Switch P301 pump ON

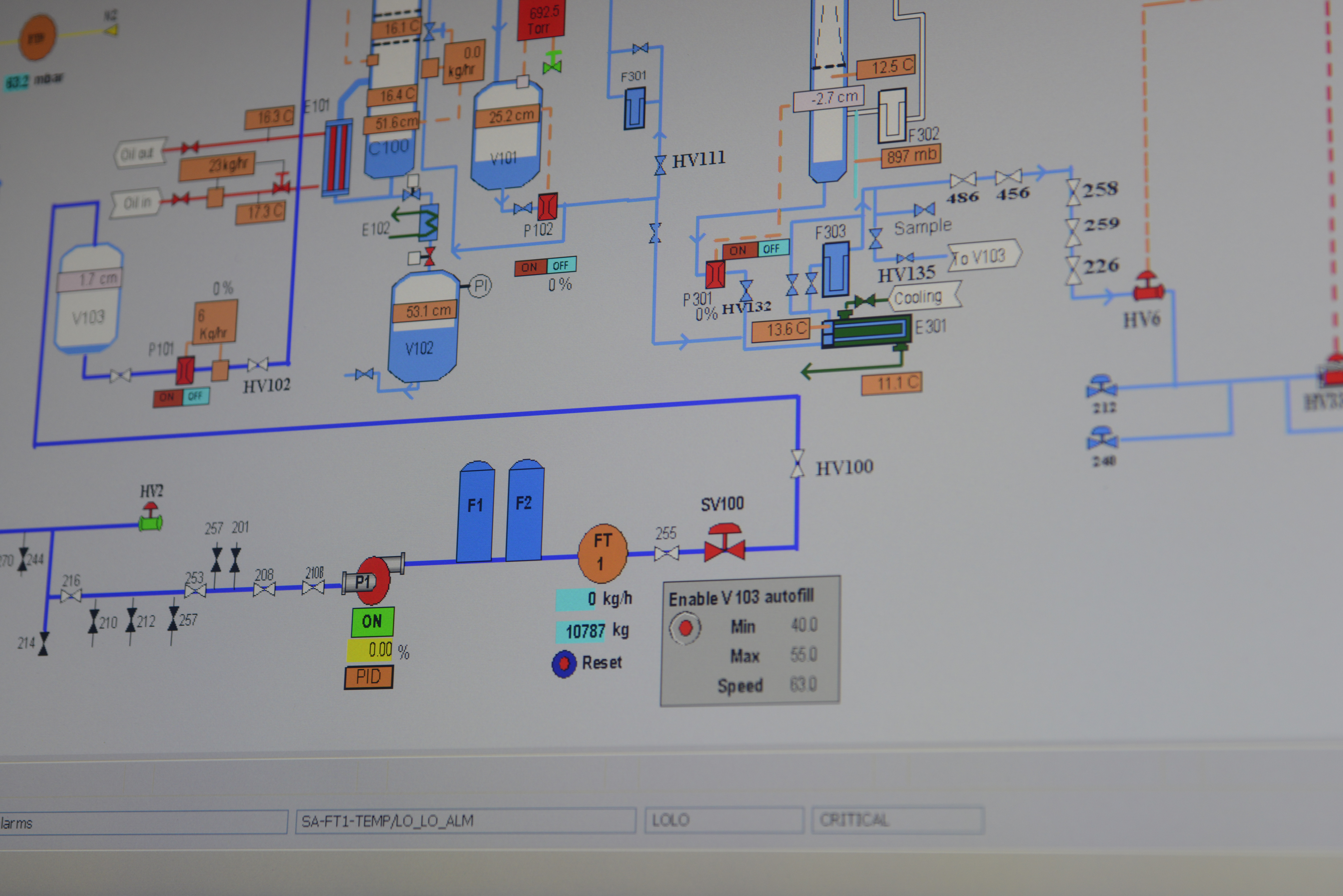pyautogui.click(x=740, y=250)
